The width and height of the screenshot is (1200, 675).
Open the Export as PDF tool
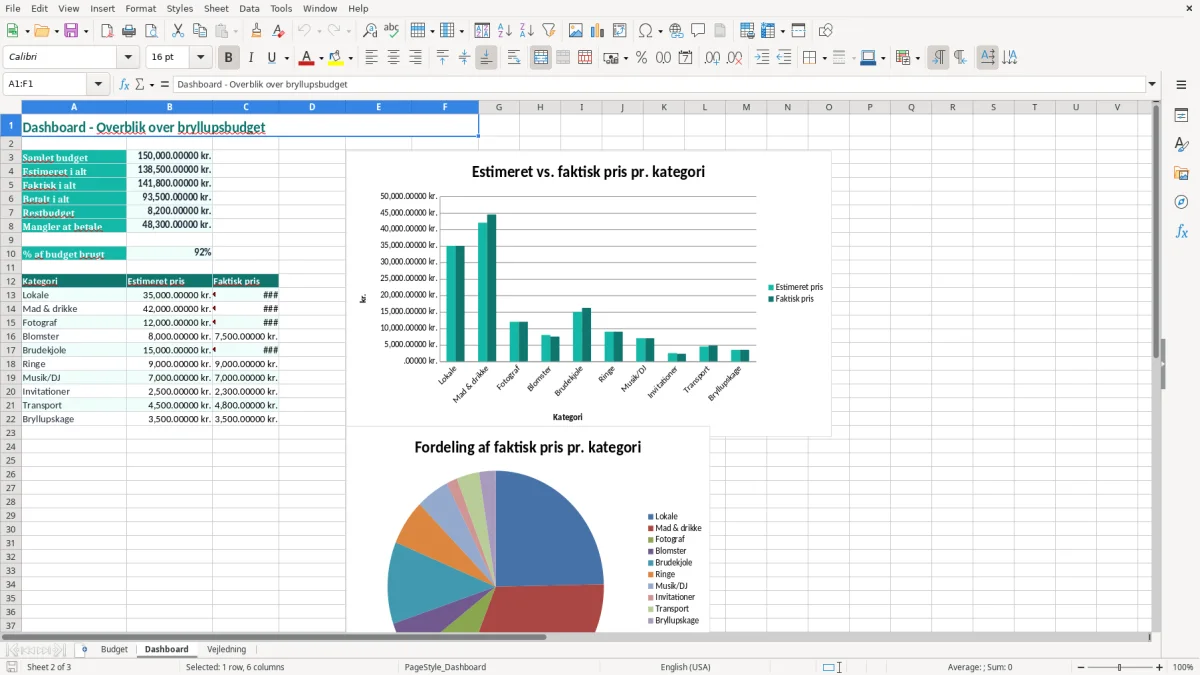click(x=107, y=31)
